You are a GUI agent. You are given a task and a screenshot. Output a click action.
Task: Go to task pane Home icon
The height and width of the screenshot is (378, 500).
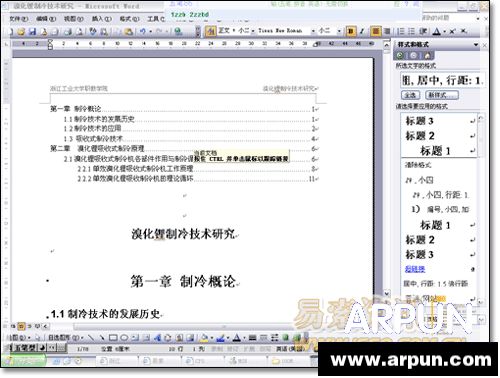coord(427,55)
